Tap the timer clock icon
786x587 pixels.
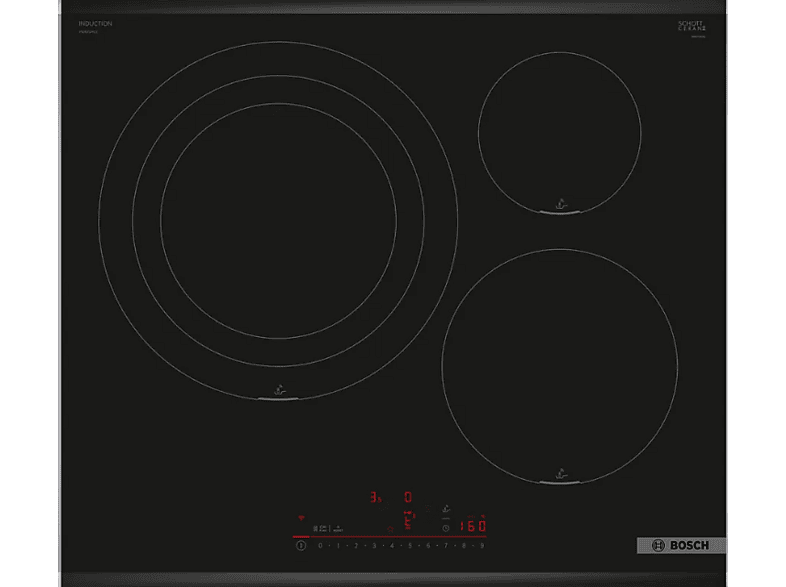pyautogui.click(x=446, y=527)
